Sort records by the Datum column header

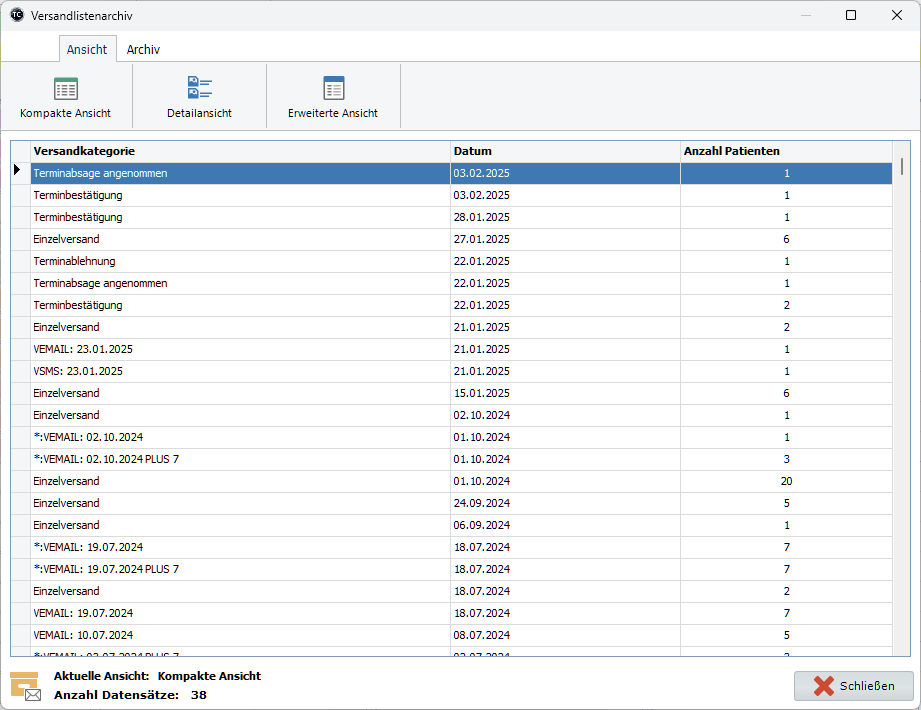[471, 151]
